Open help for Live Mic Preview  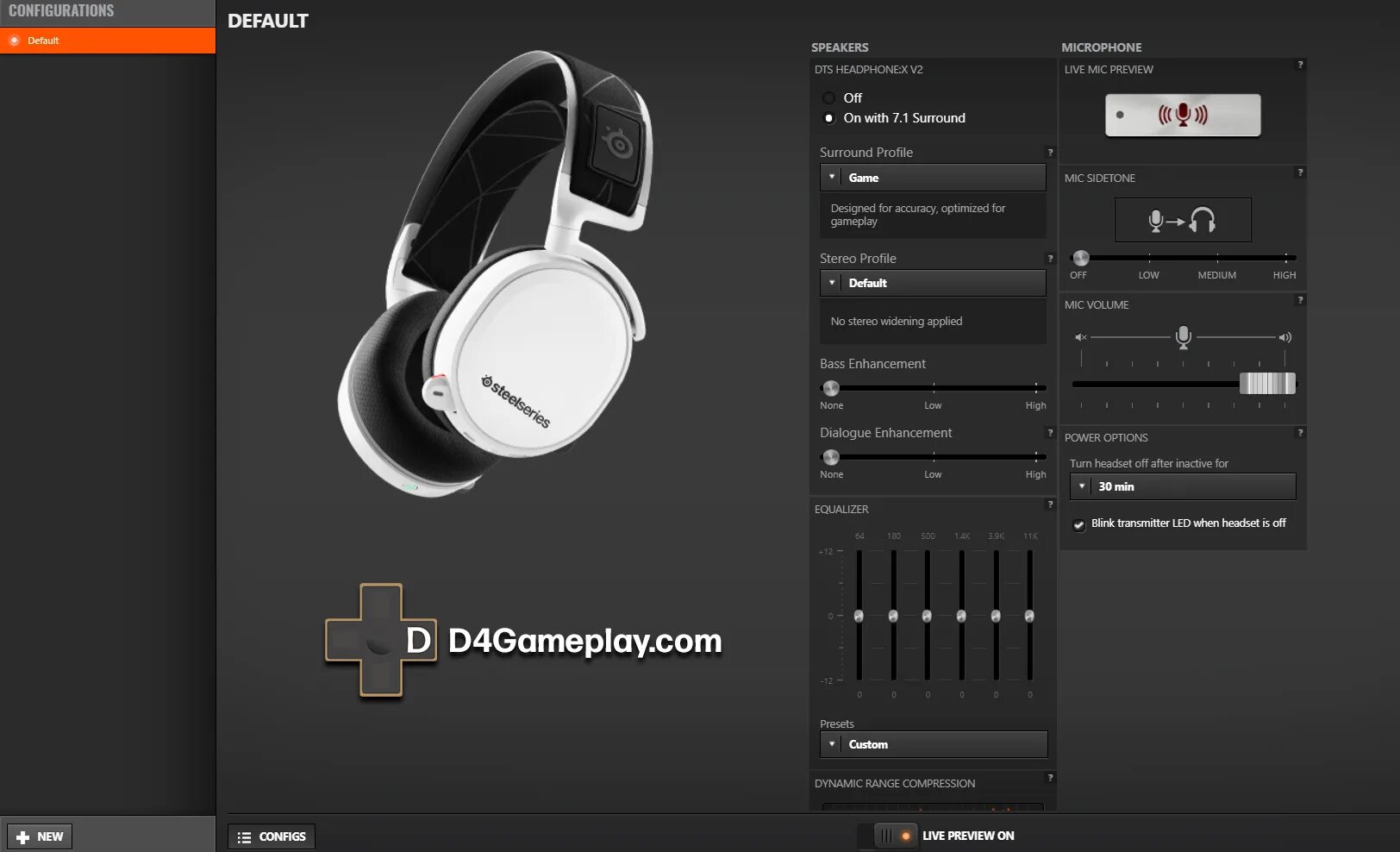[1300, 65]
